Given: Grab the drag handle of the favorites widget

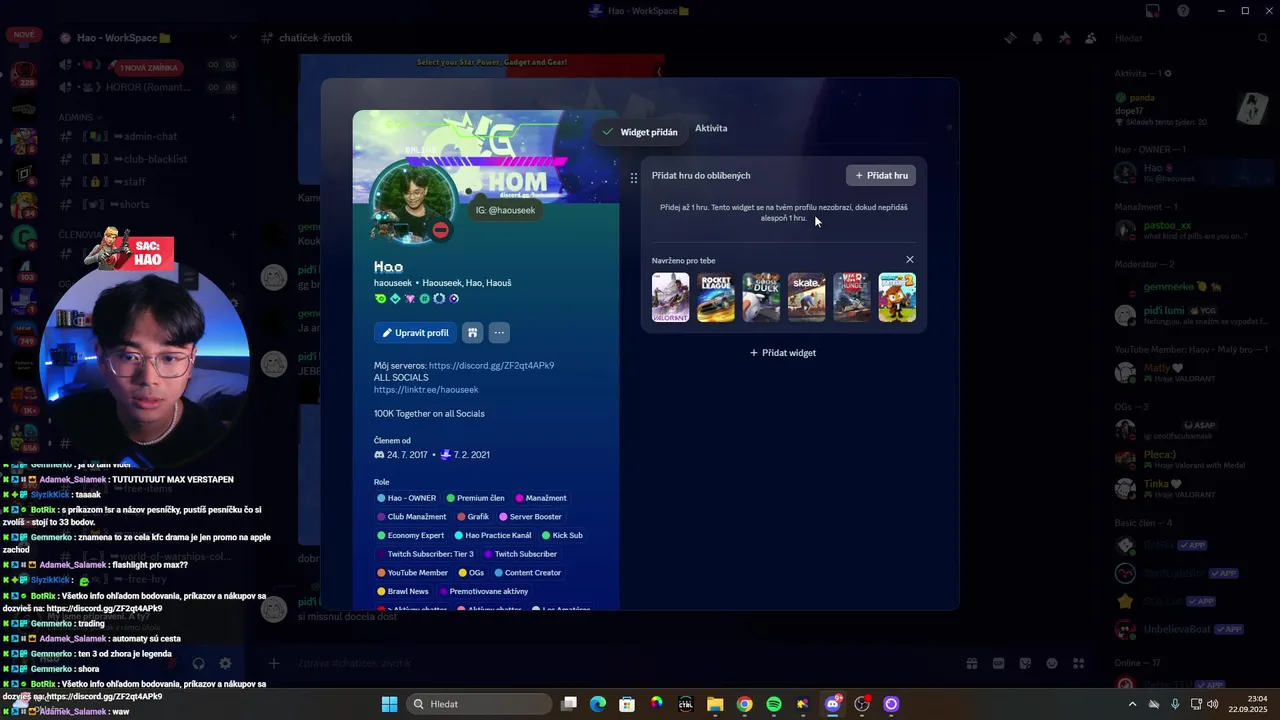Looking at the screenshot, I should pos(634,178).
